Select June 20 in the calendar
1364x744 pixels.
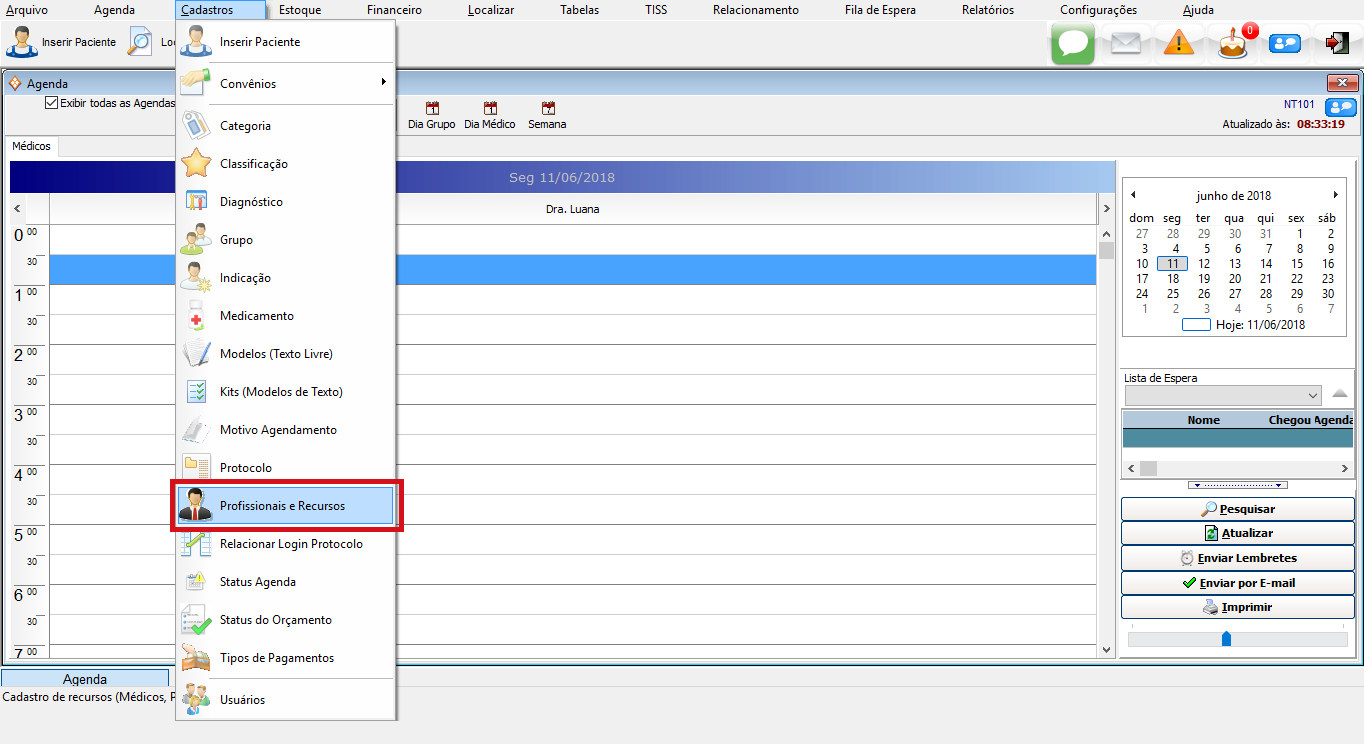click(1235, 279)
